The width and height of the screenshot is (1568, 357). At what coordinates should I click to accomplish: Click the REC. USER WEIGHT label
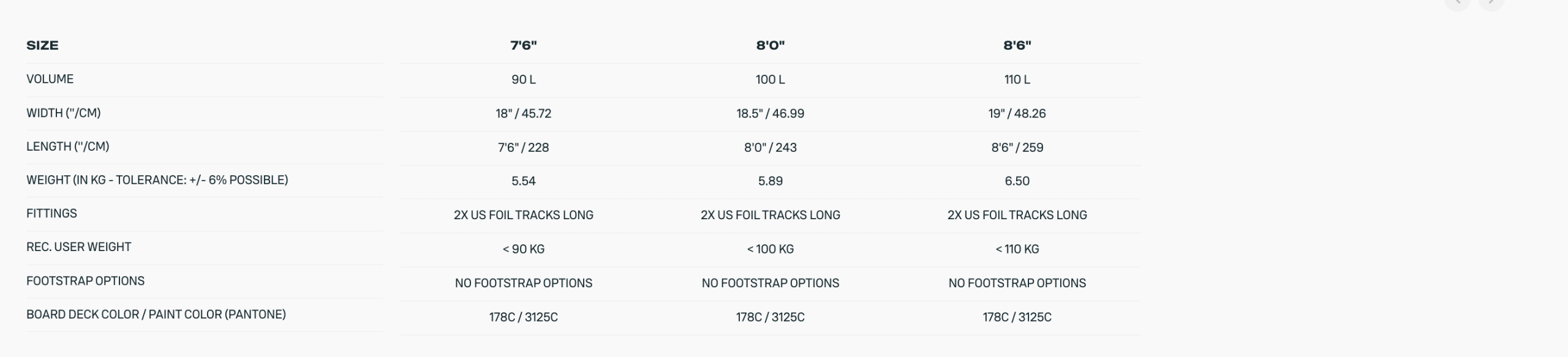(x=78, y=247)
